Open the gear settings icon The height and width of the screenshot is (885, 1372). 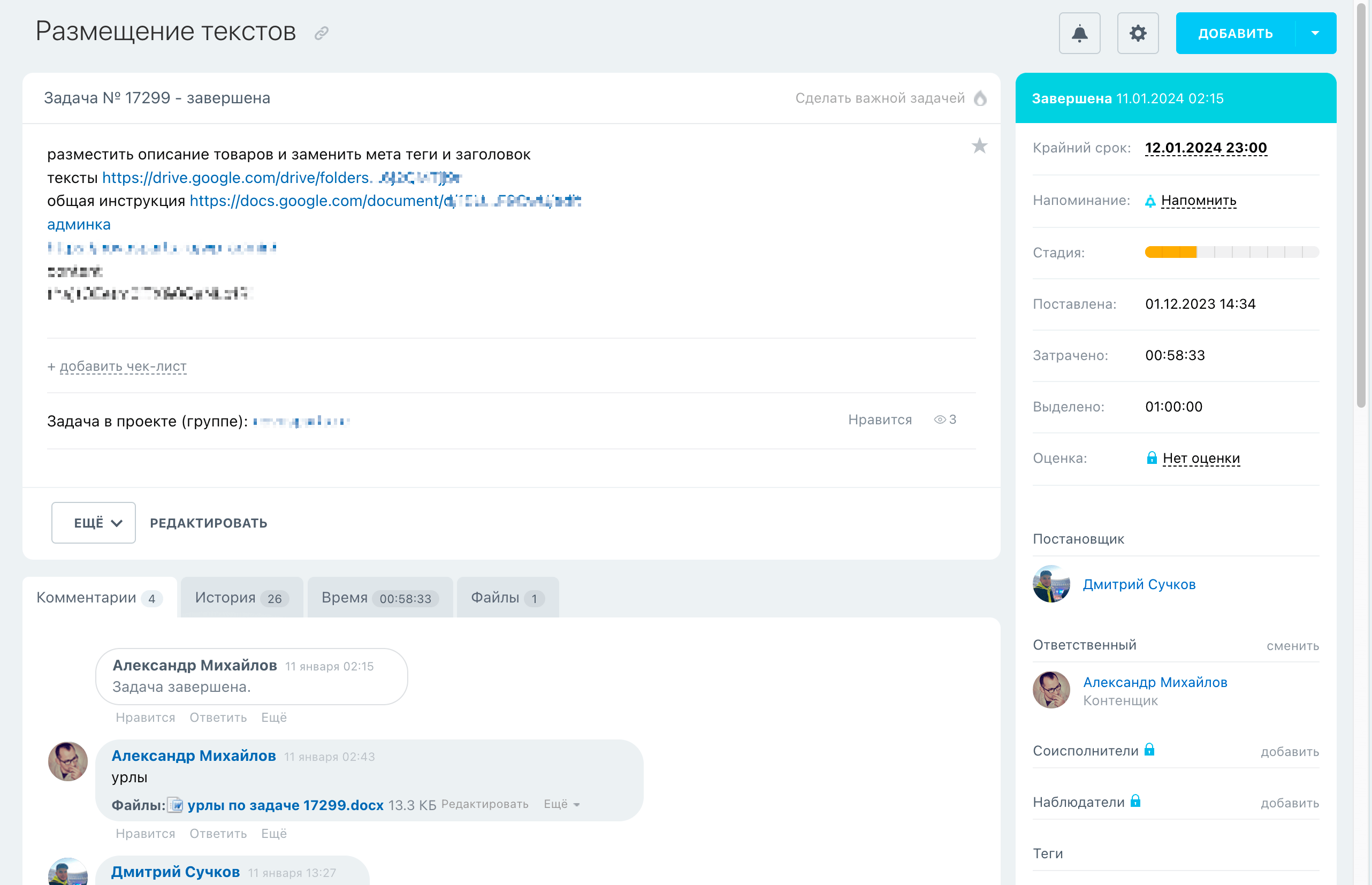1137,33
